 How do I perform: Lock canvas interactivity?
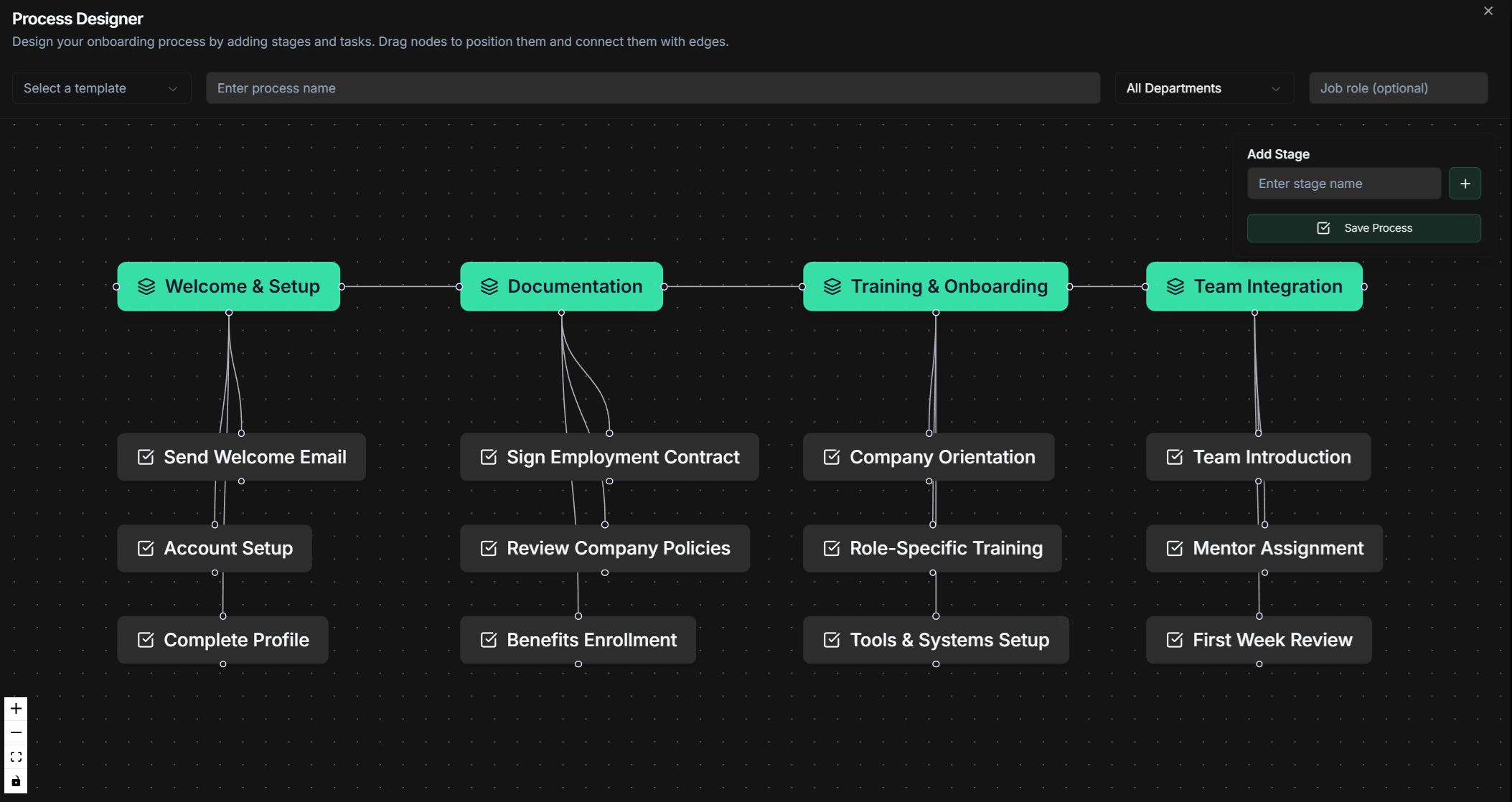(16, 781)
